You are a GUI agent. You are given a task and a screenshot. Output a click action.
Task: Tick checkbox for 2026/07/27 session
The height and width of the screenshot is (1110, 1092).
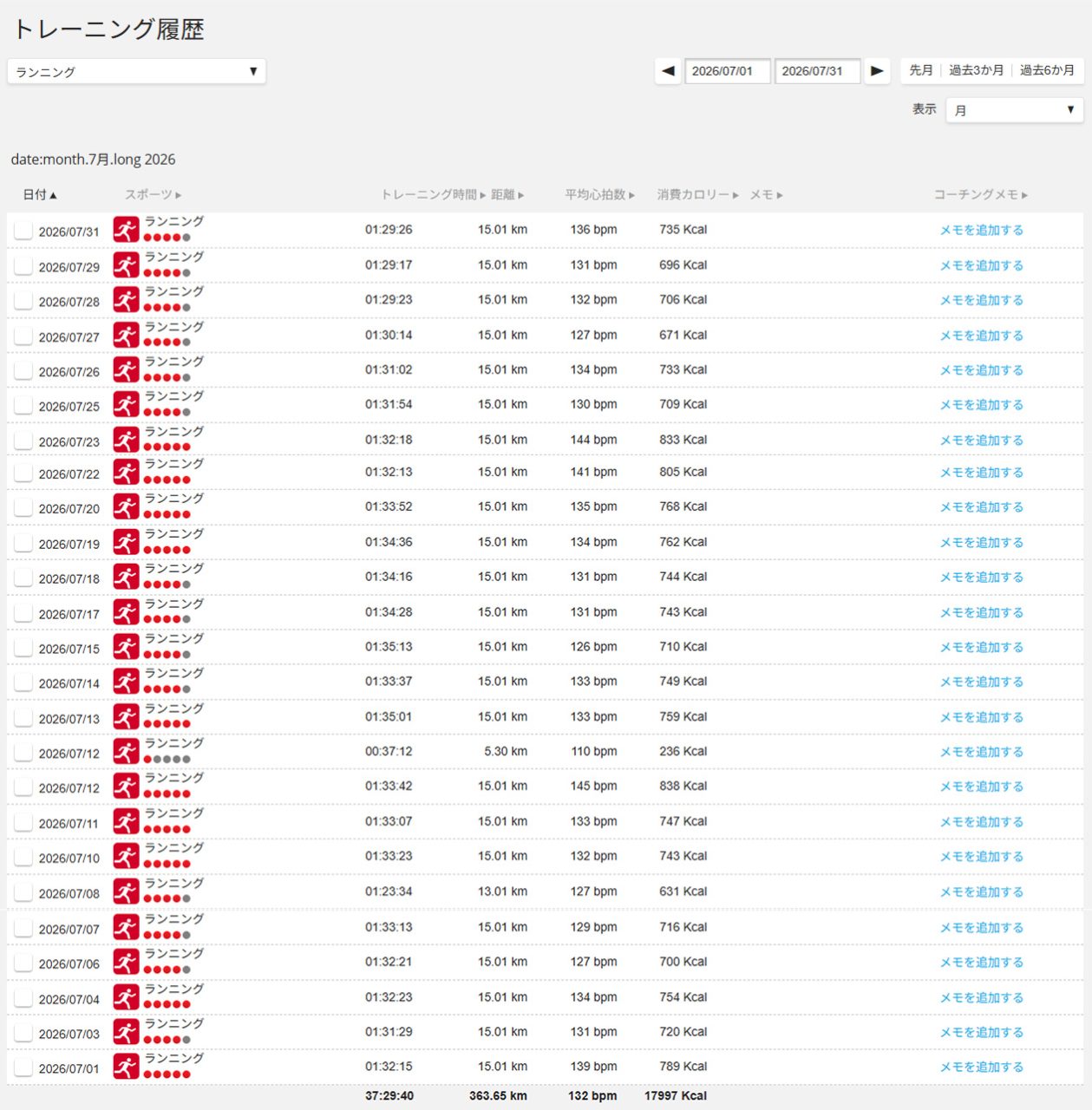(x=23, y=336)
